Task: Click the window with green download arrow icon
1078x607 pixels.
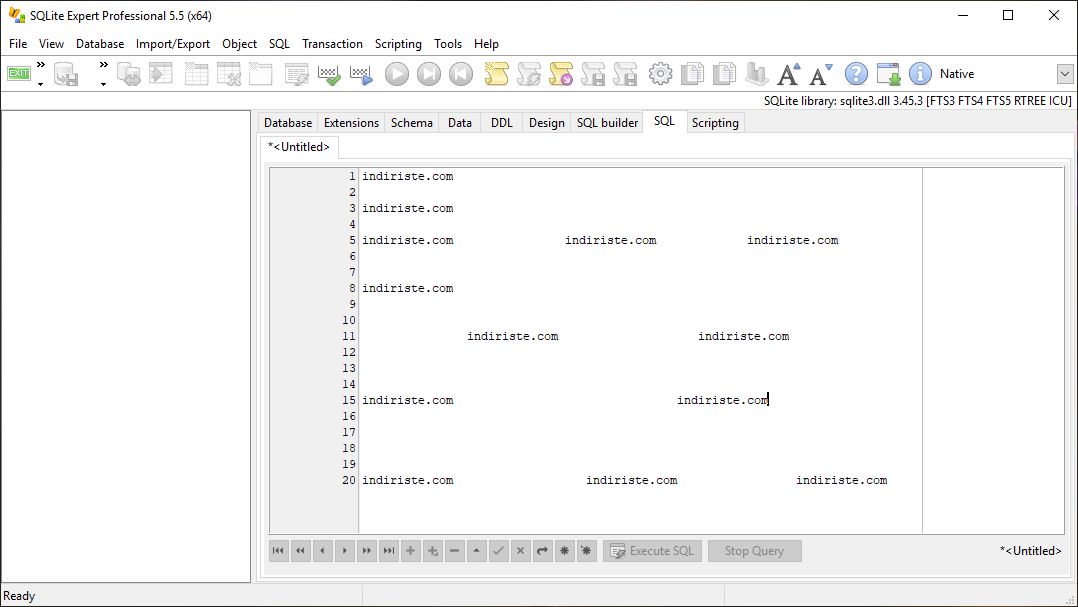Action: (888, 74)
